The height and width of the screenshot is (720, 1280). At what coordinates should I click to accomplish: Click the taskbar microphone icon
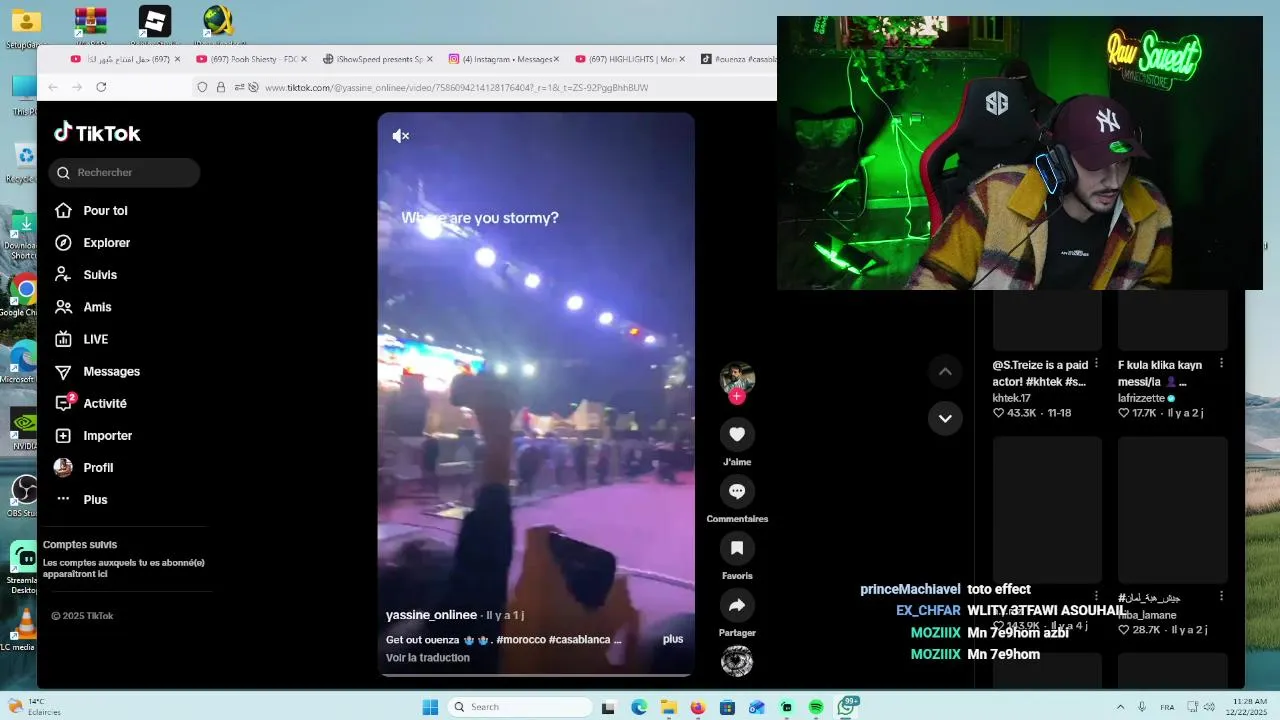pyautogui.click(x=1142, y=707)
